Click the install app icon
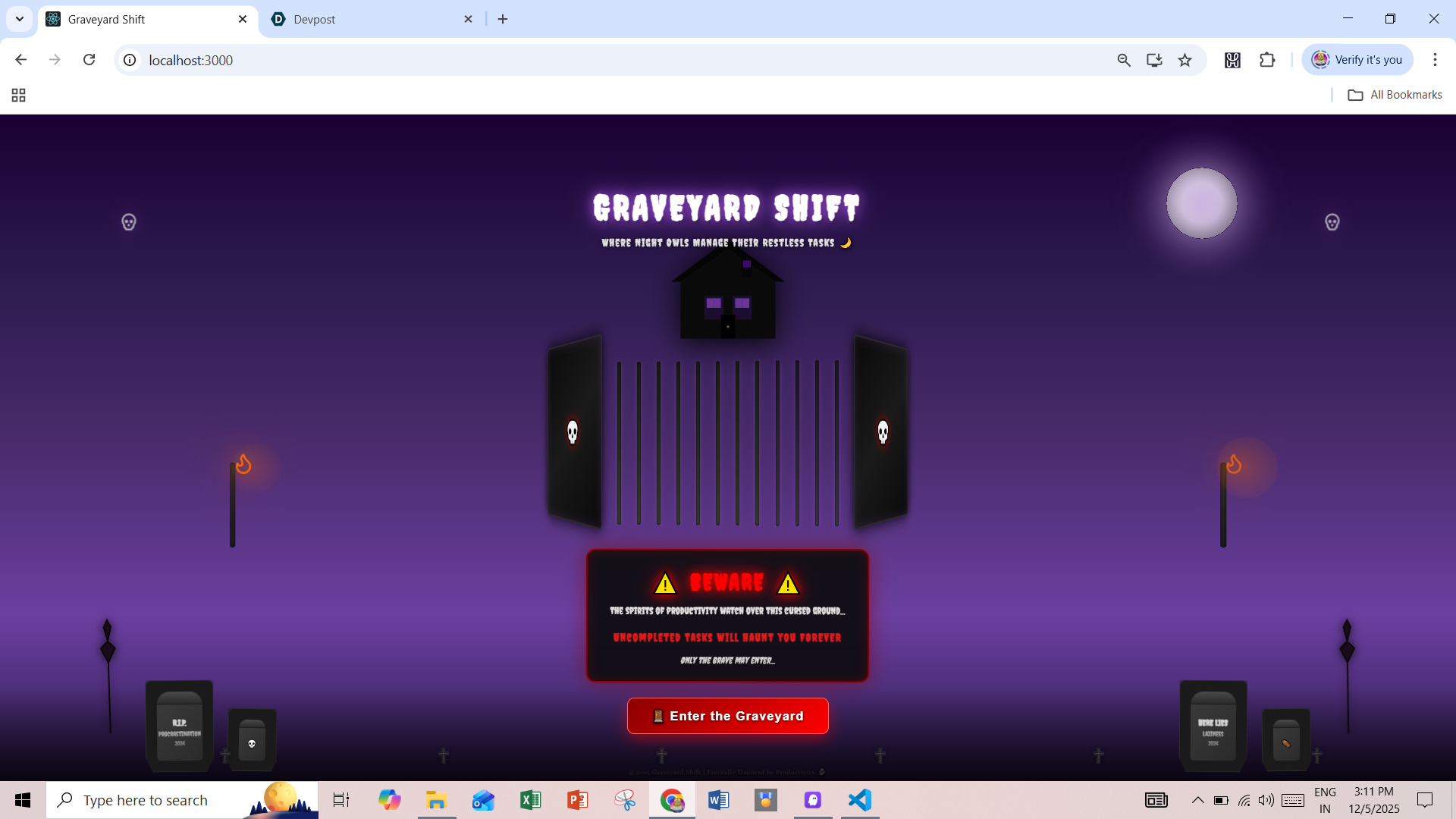The height and width of the screenshot is (819, 1456). (x=1154, y=60)
